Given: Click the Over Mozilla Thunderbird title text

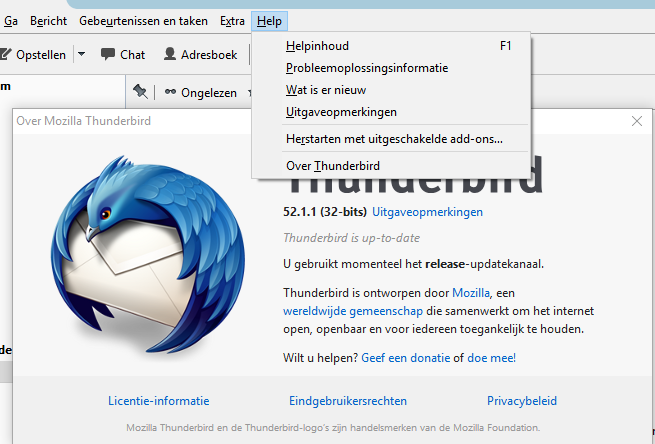Looking at the screenshot, I should 84,121.
